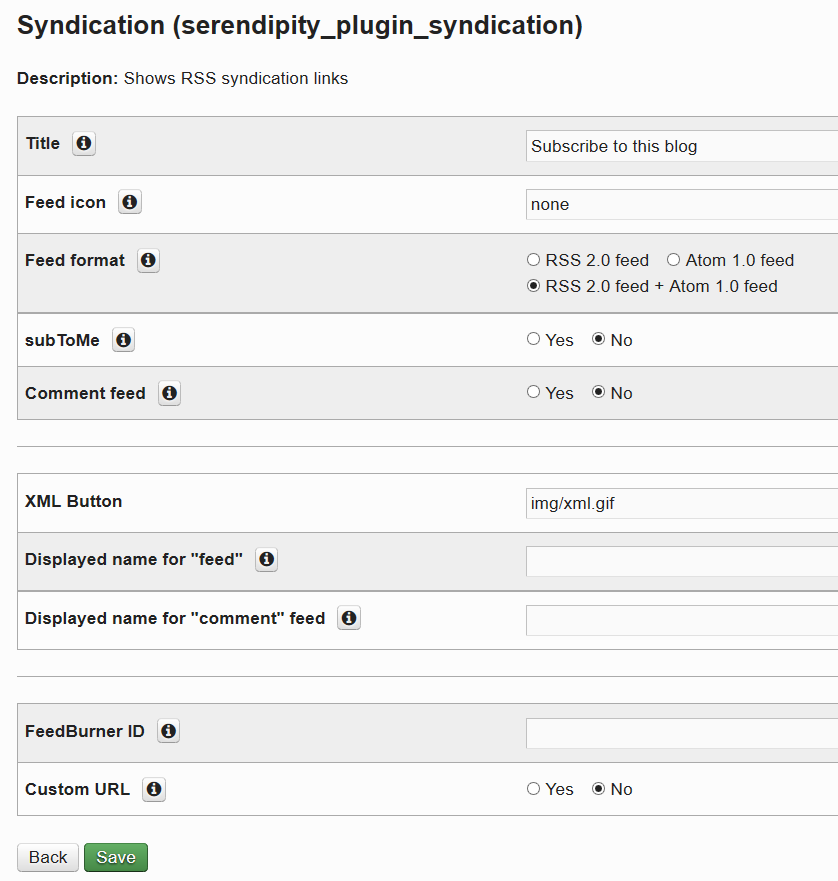Viewport: 838px width, 881px height.
Task: View the Comment feed help icon
Action: pos(169,393)
